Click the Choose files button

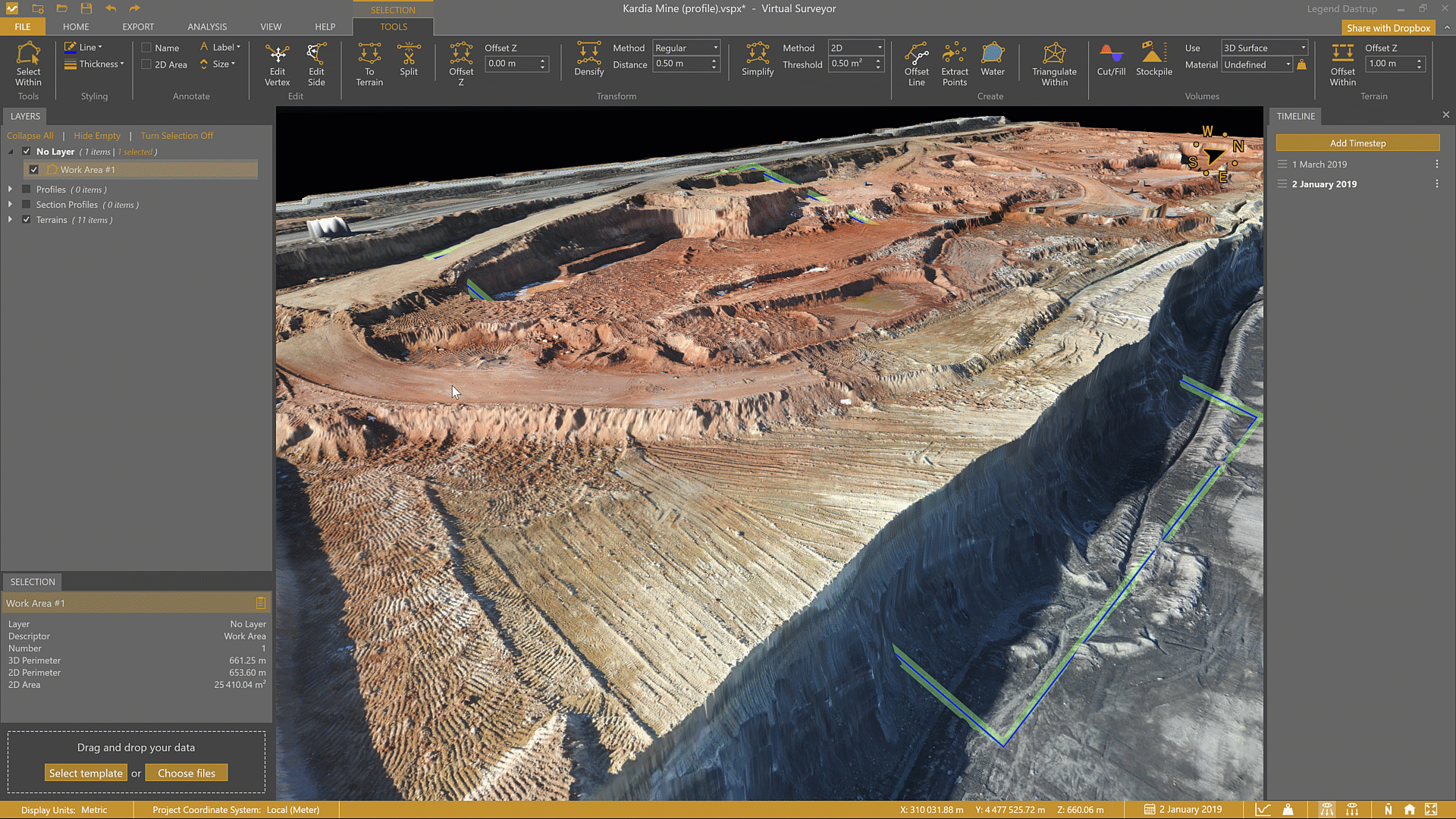[x=187, y=773]
